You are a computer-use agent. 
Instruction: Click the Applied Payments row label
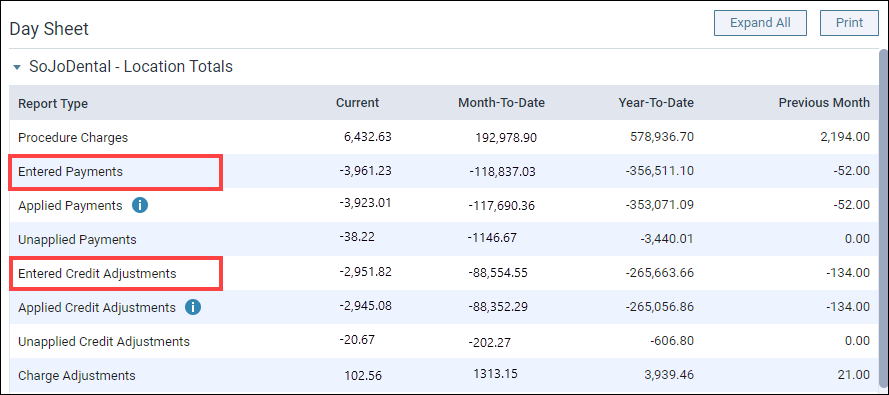coord(70,205)
